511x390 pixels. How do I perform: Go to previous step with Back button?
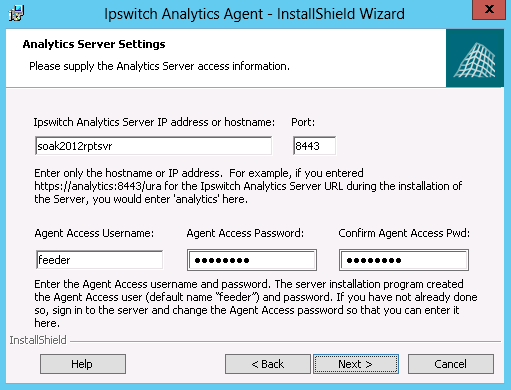click(x=268, y=364)
